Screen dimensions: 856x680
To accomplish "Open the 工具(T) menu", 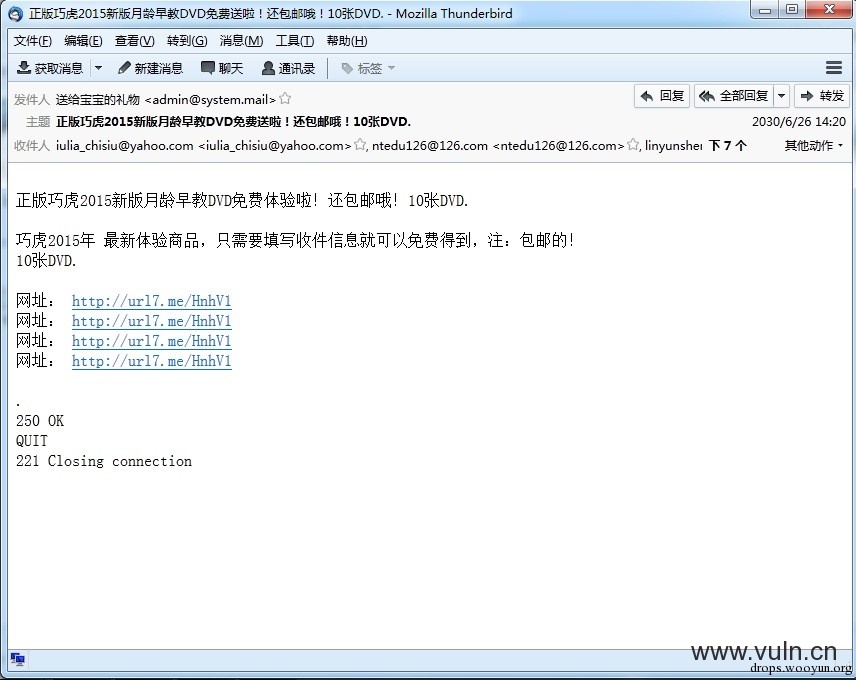I will click(x=295, y=41).
